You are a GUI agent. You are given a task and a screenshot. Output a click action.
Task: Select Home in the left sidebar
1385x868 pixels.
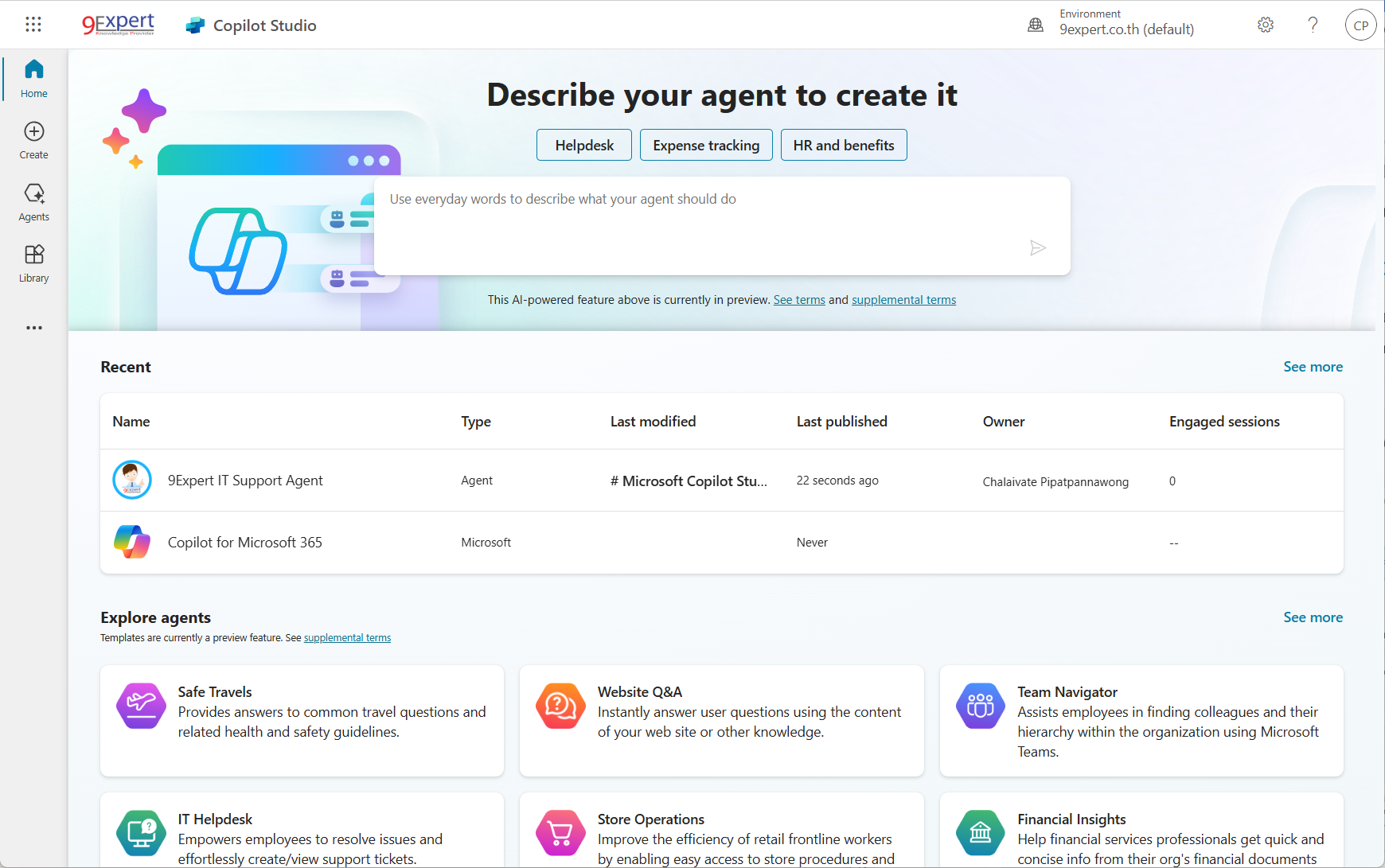click(x=33, y=77)
